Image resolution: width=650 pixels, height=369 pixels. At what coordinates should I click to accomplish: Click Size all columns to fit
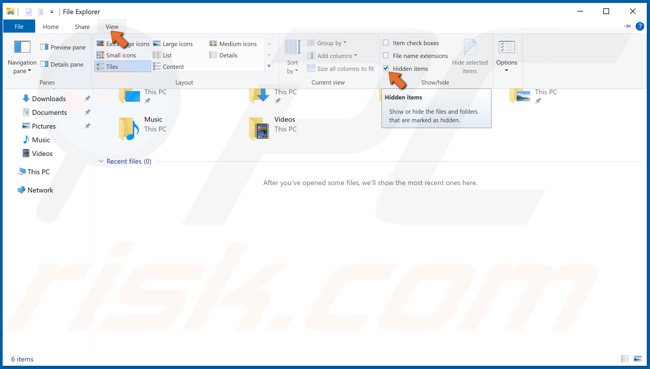point(340,68)
